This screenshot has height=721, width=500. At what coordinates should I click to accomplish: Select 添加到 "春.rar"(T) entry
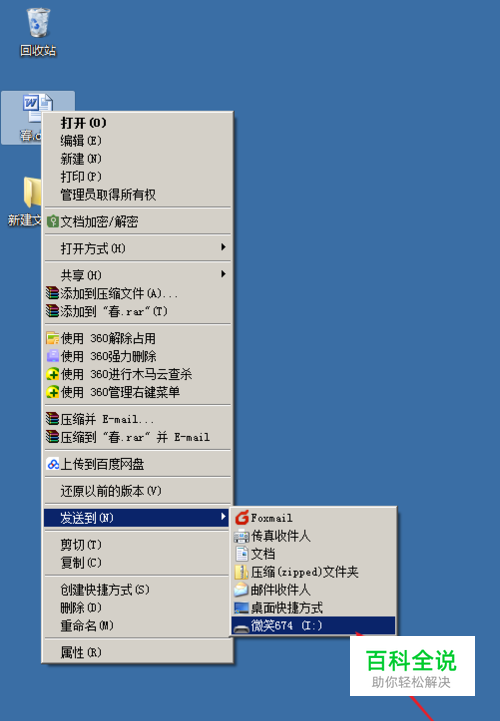pos(138,311)
